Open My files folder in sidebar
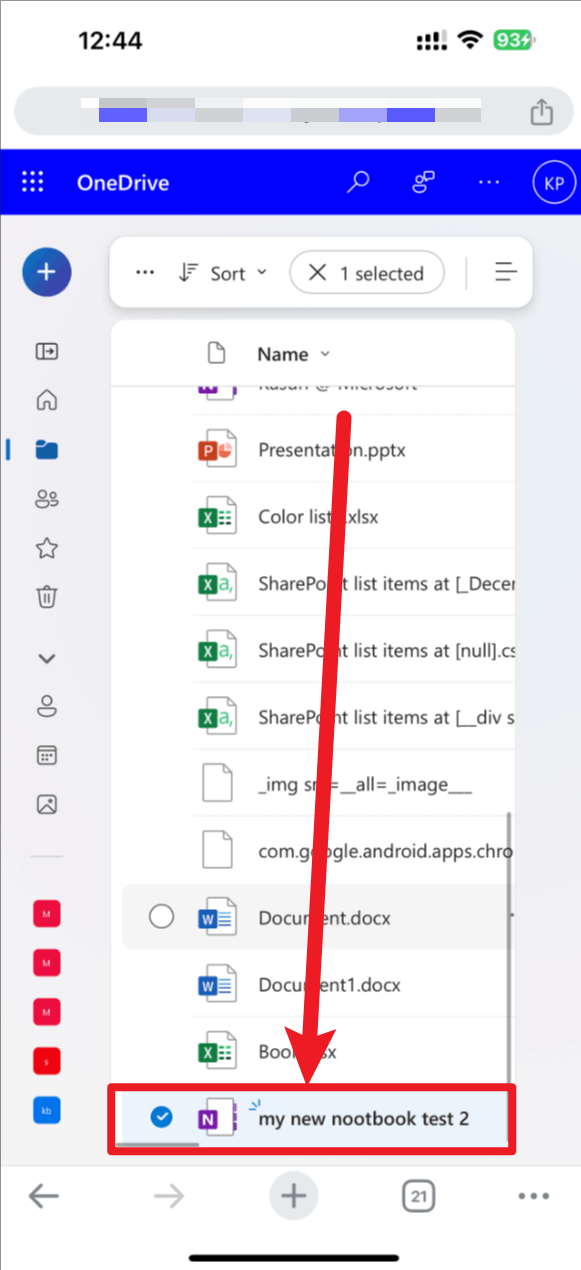 pyautogui.click(x=46, y=449)
